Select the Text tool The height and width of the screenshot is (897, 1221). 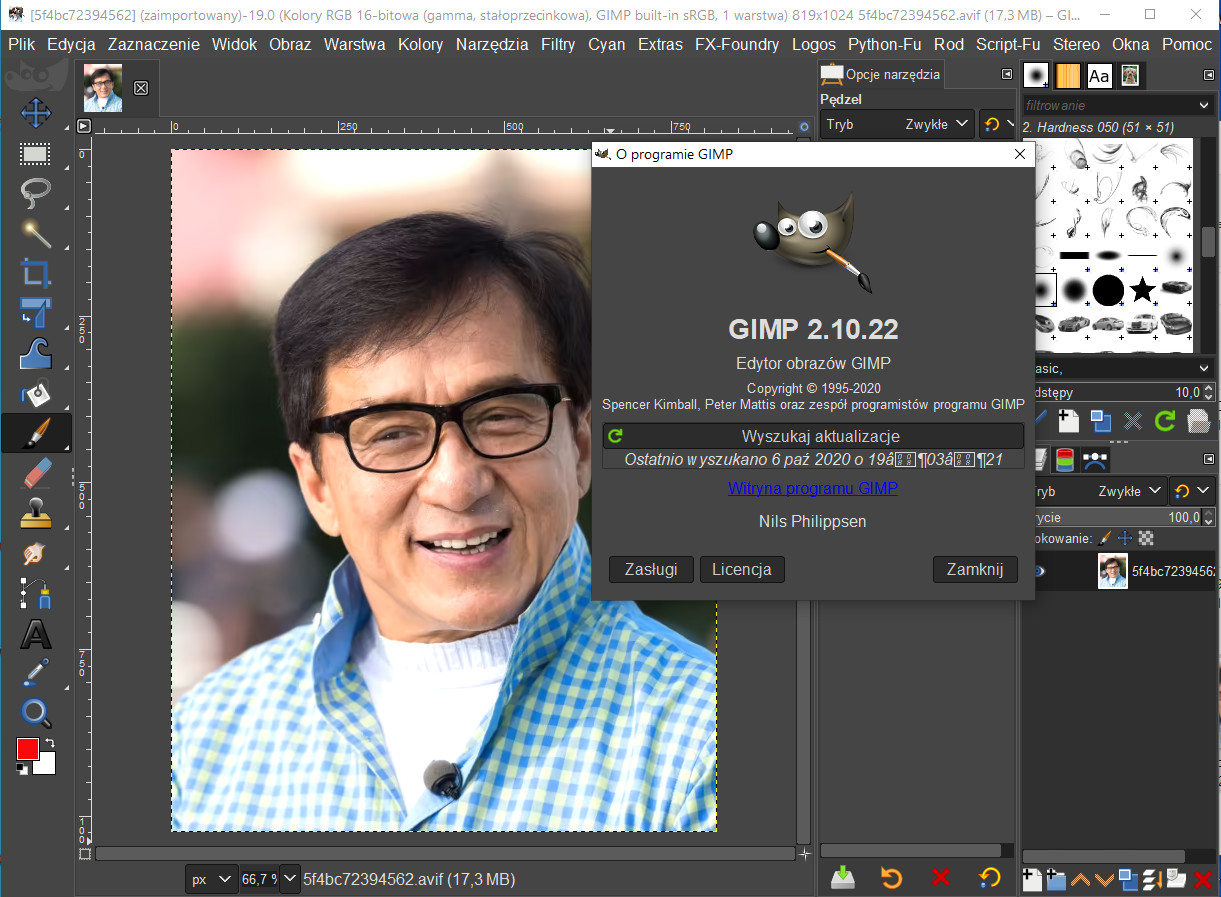pos(36,634)
